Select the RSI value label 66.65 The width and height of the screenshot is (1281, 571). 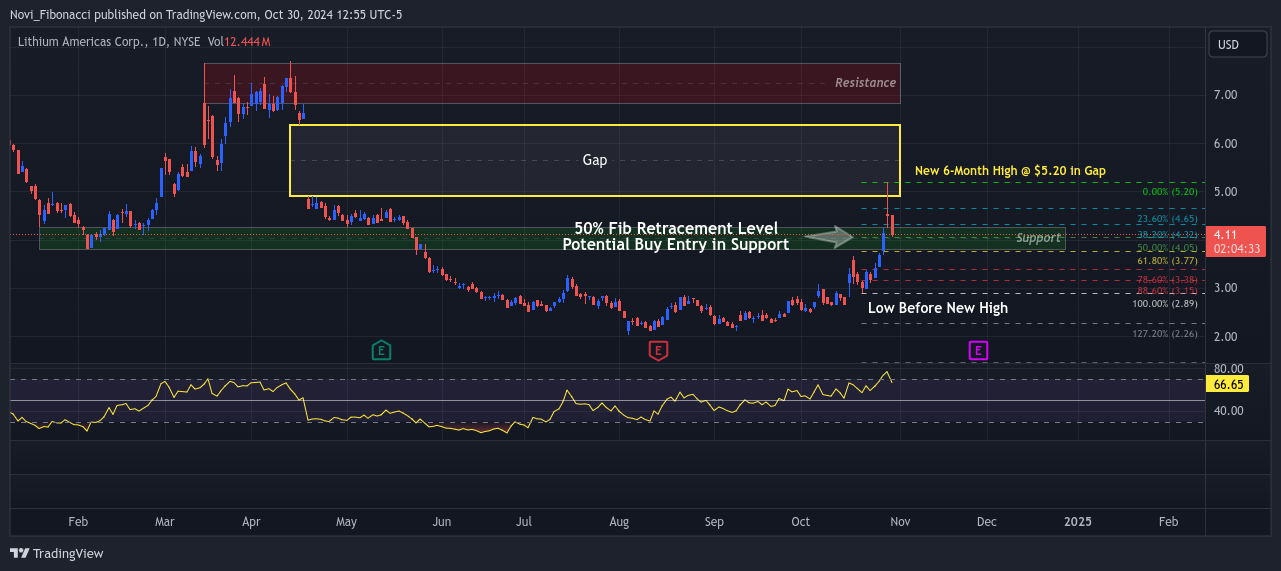(x=1228, y=384)
